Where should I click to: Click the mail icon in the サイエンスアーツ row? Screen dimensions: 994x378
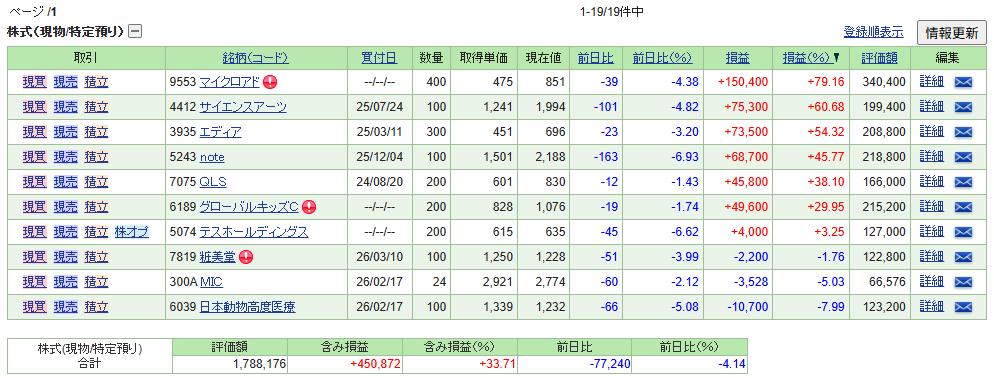963,107
